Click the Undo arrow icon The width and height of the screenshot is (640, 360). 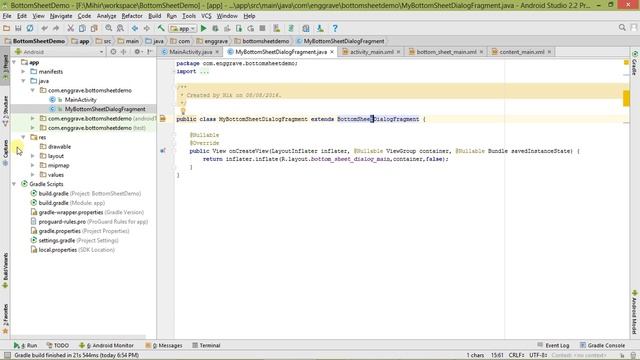[x=44, y=28]
